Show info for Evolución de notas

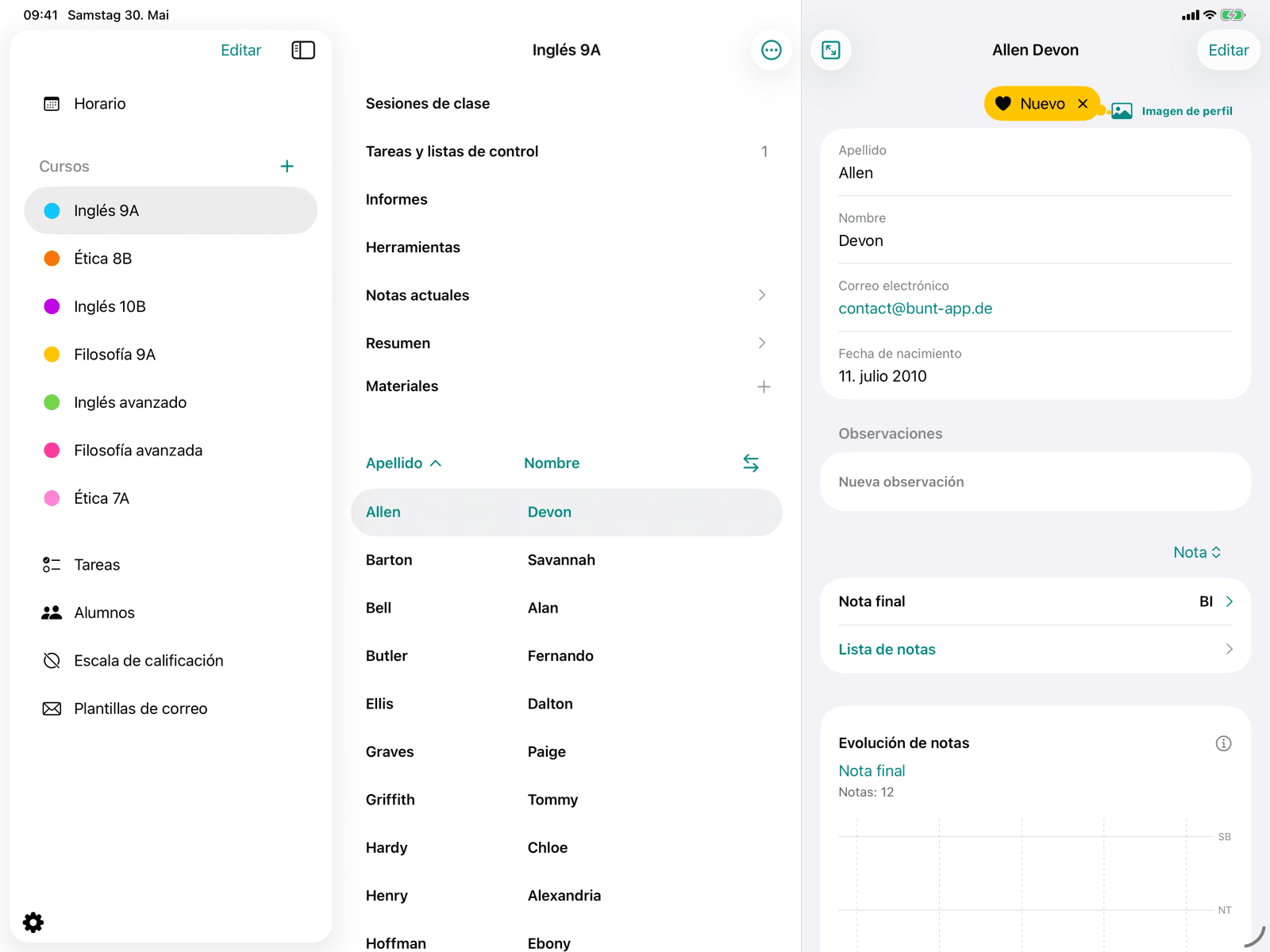(1223, 743)
